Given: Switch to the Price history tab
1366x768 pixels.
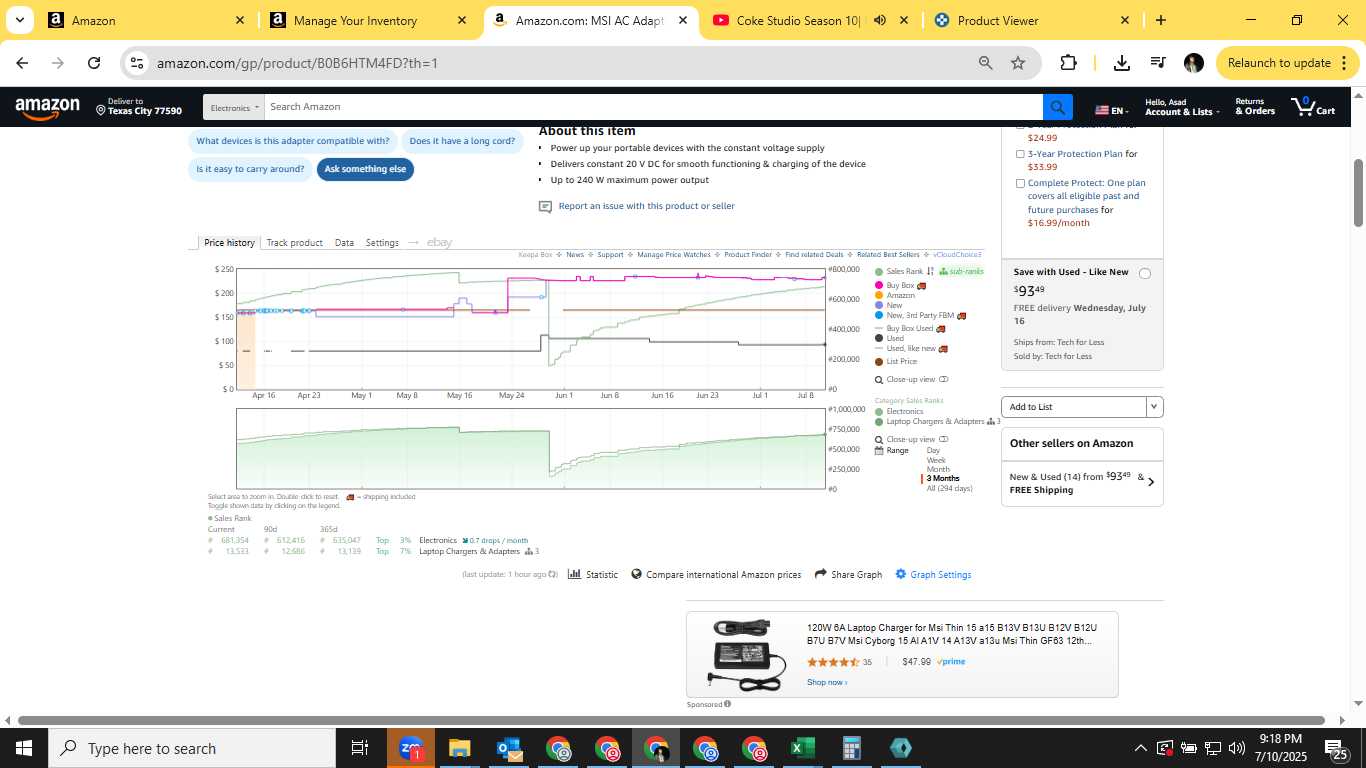Looking at the screenshot, I should [x=229, y=243].
